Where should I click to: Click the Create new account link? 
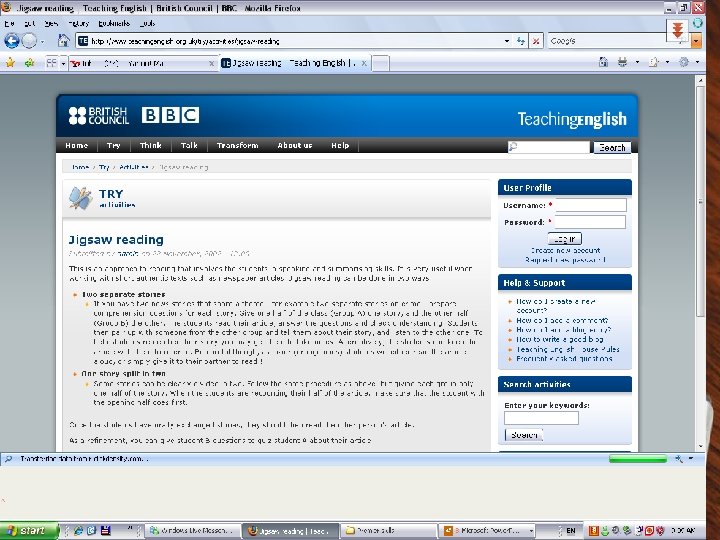click(565, 251)
